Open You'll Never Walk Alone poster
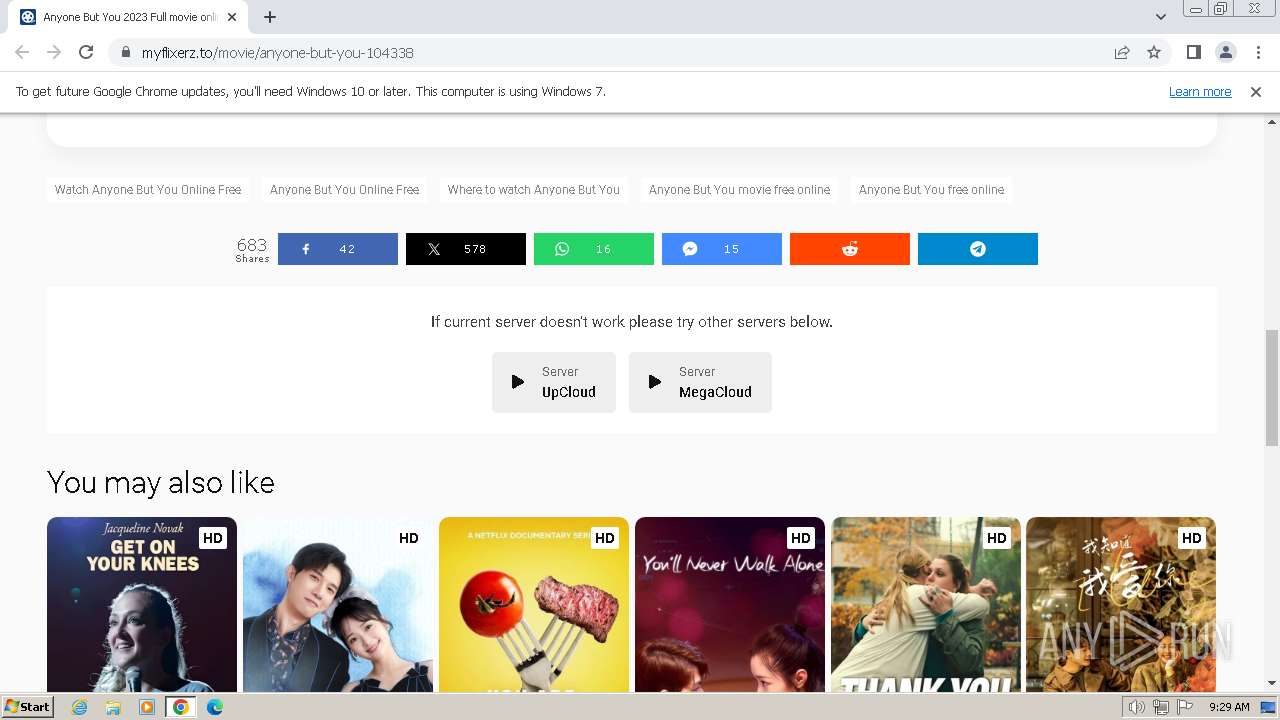Image resolution: width=1280 pixels, height=720 pixels. [730, 604]
